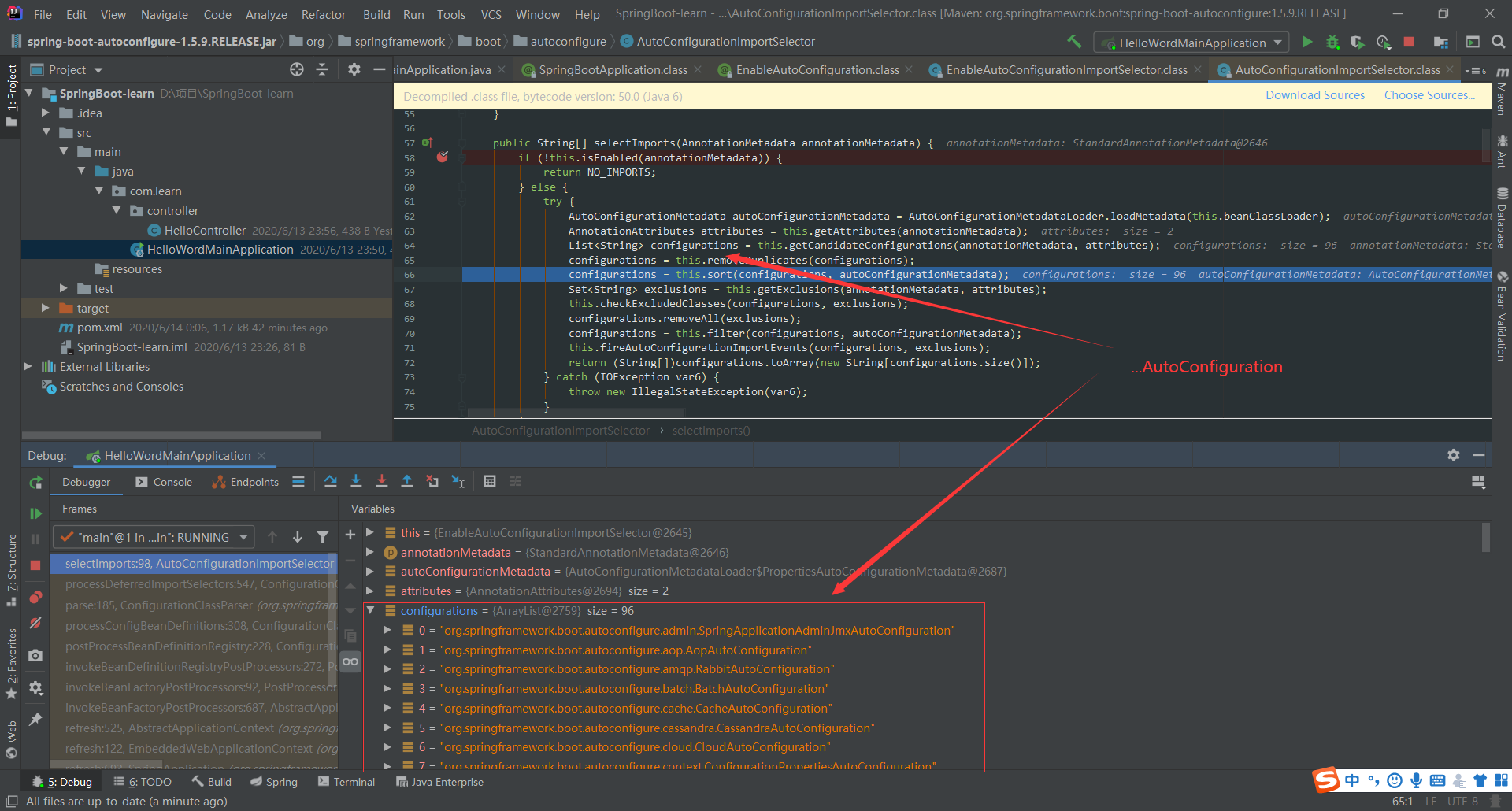Toggle the frames filter funnel icon
The height and width of the screenshot is (811, 1512).
click(x=323, y=537)
